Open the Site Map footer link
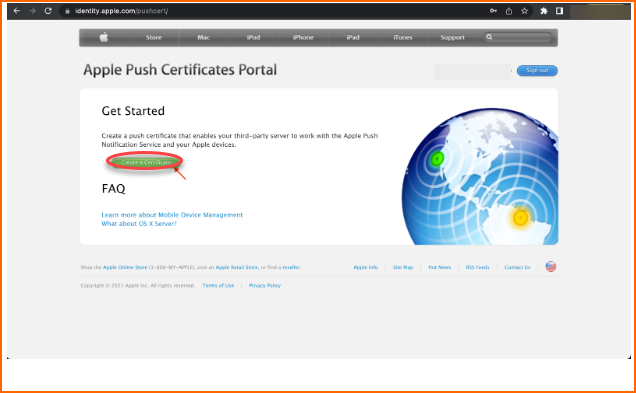Screen dimensions: 636x393 [403, 267]
